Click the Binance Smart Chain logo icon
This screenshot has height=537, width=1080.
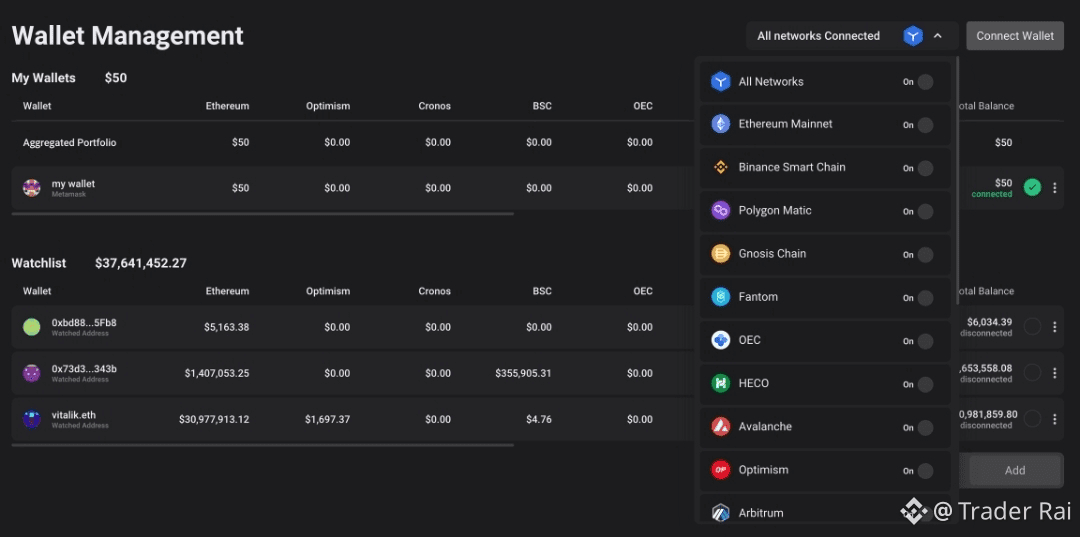pos(720,167)
